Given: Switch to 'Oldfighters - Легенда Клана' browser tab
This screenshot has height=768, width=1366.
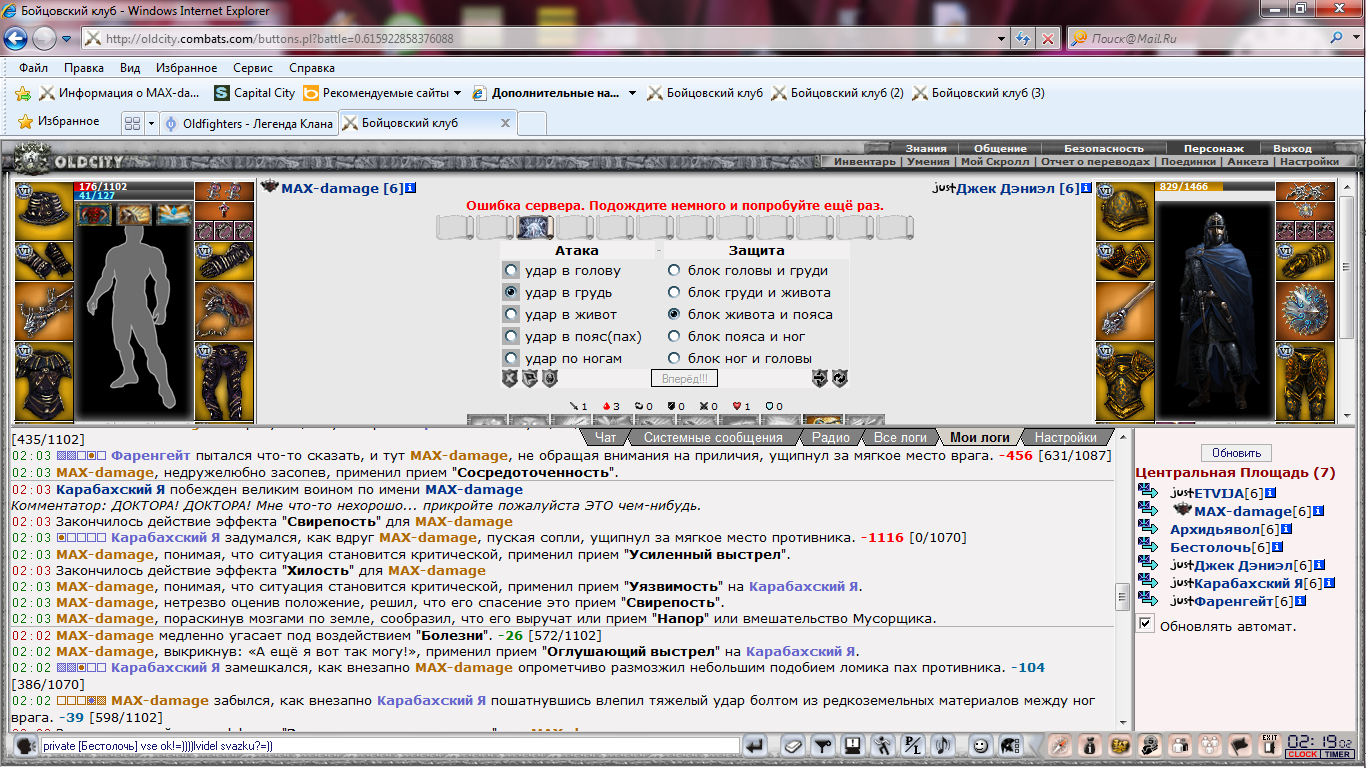Looking at the screenshot, I should click(247, 123).
